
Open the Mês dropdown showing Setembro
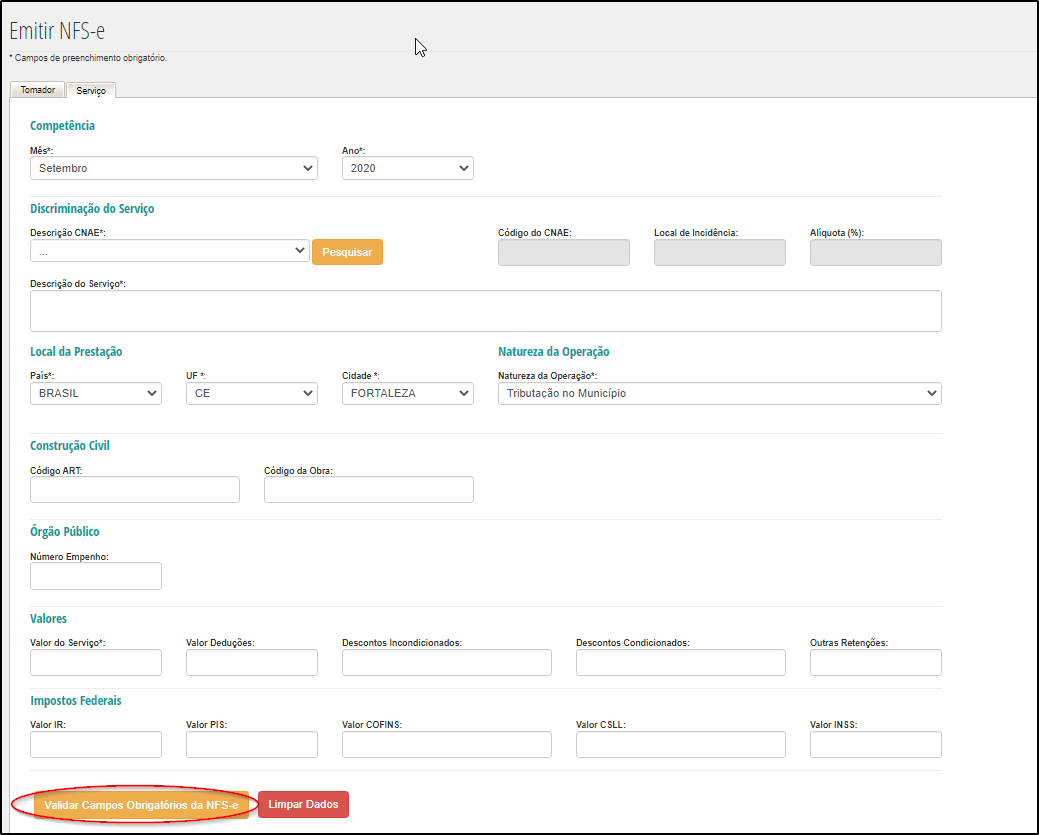pyautogui.click(x=174, y=168)
